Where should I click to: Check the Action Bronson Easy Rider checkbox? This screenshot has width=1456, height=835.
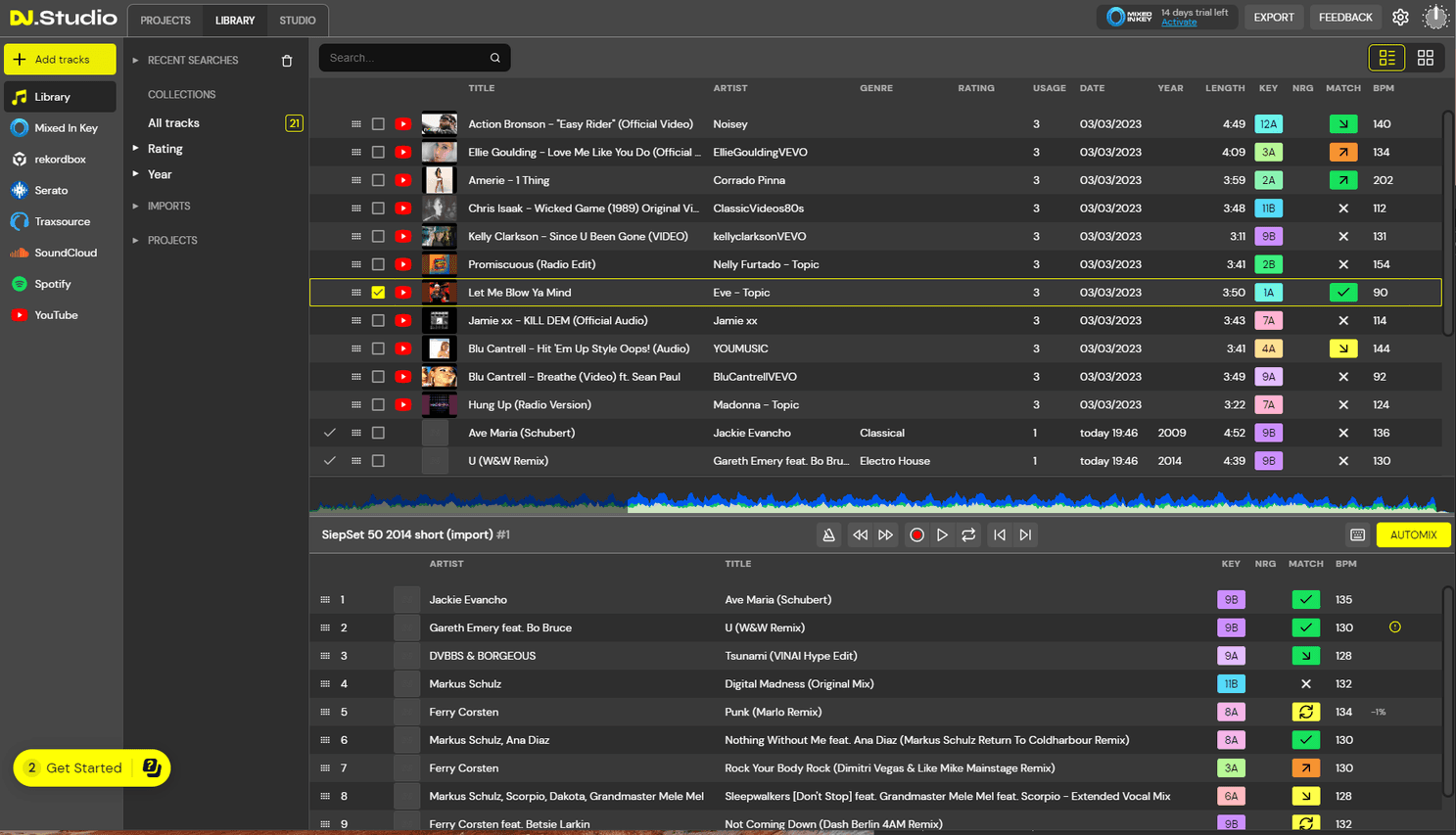click(378, 124)
